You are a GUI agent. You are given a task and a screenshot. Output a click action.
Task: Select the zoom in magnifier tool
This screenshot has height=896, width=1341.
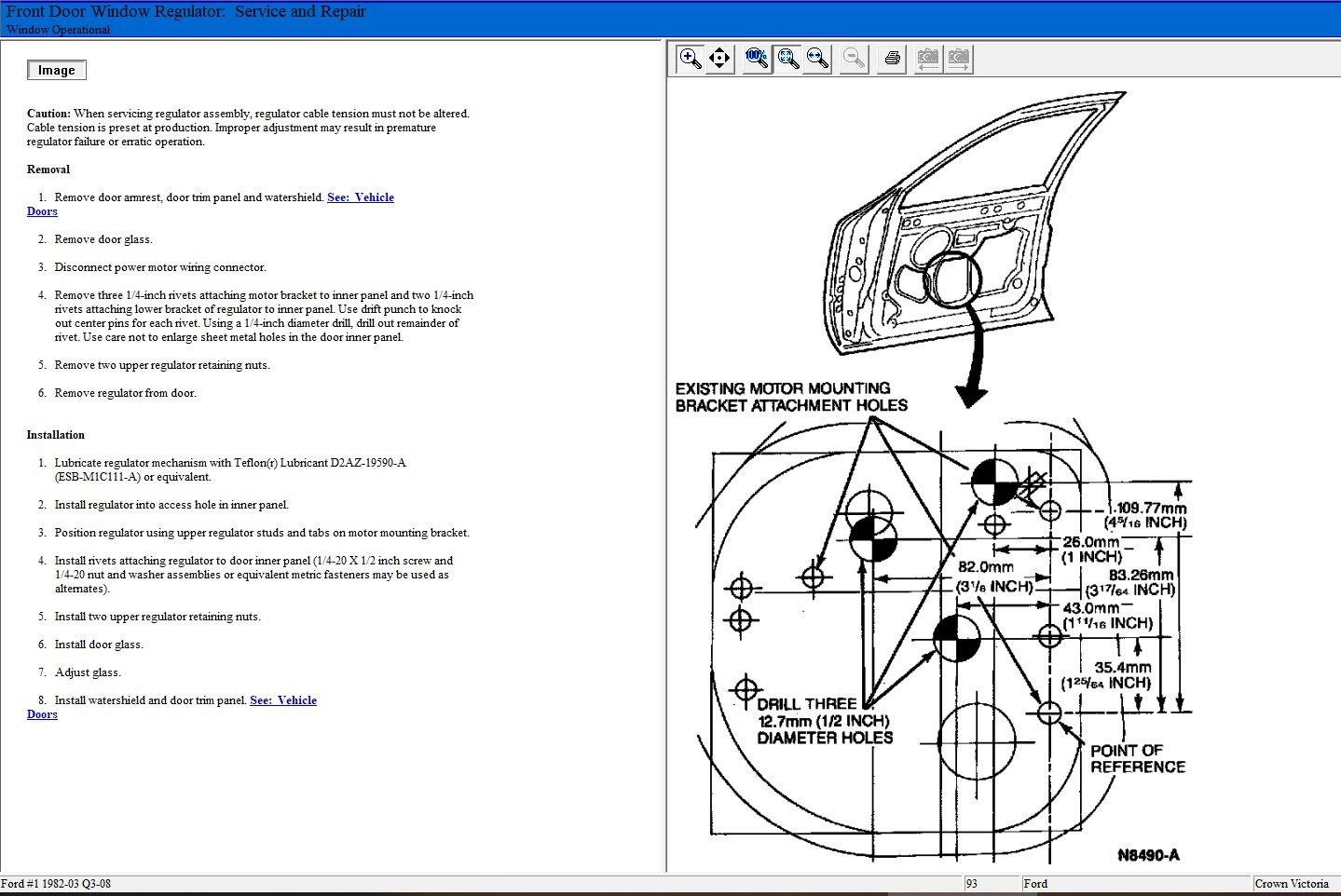(690, 59)
